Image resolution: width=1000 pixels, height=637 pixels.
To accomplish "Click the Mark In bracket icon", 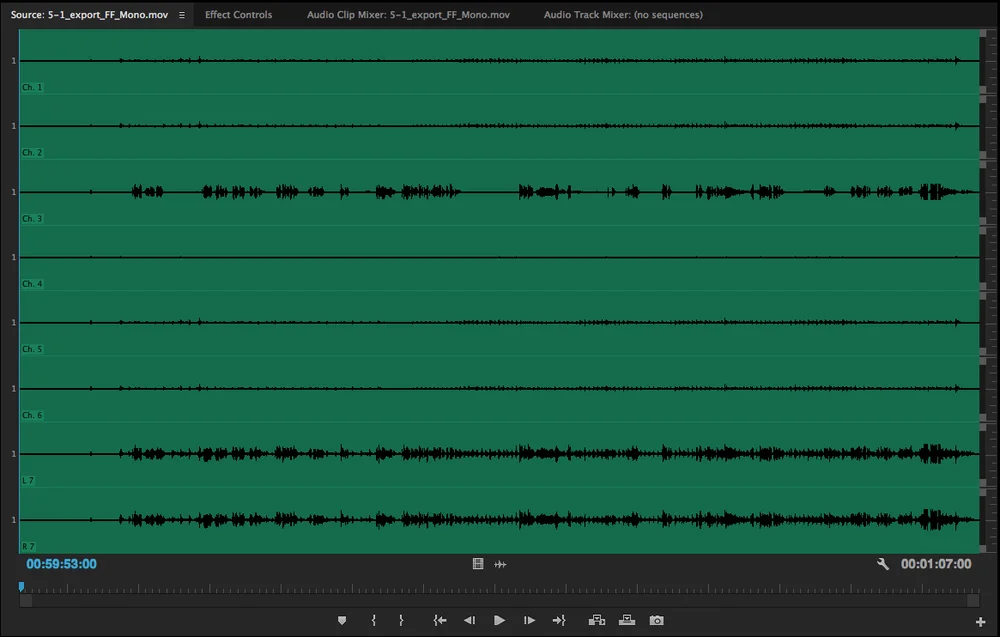I will (374, 620).
